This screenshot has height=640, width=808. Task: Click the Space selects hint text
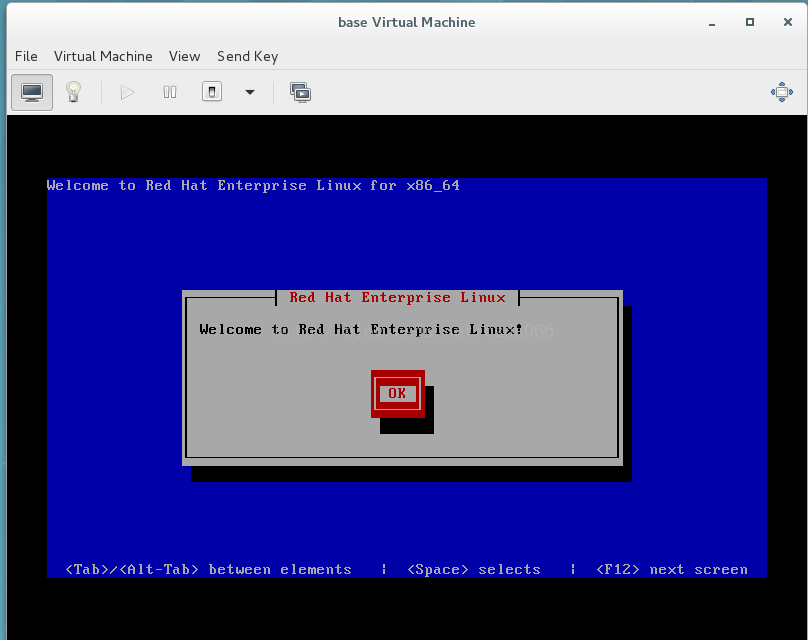(x=474, y=569)
